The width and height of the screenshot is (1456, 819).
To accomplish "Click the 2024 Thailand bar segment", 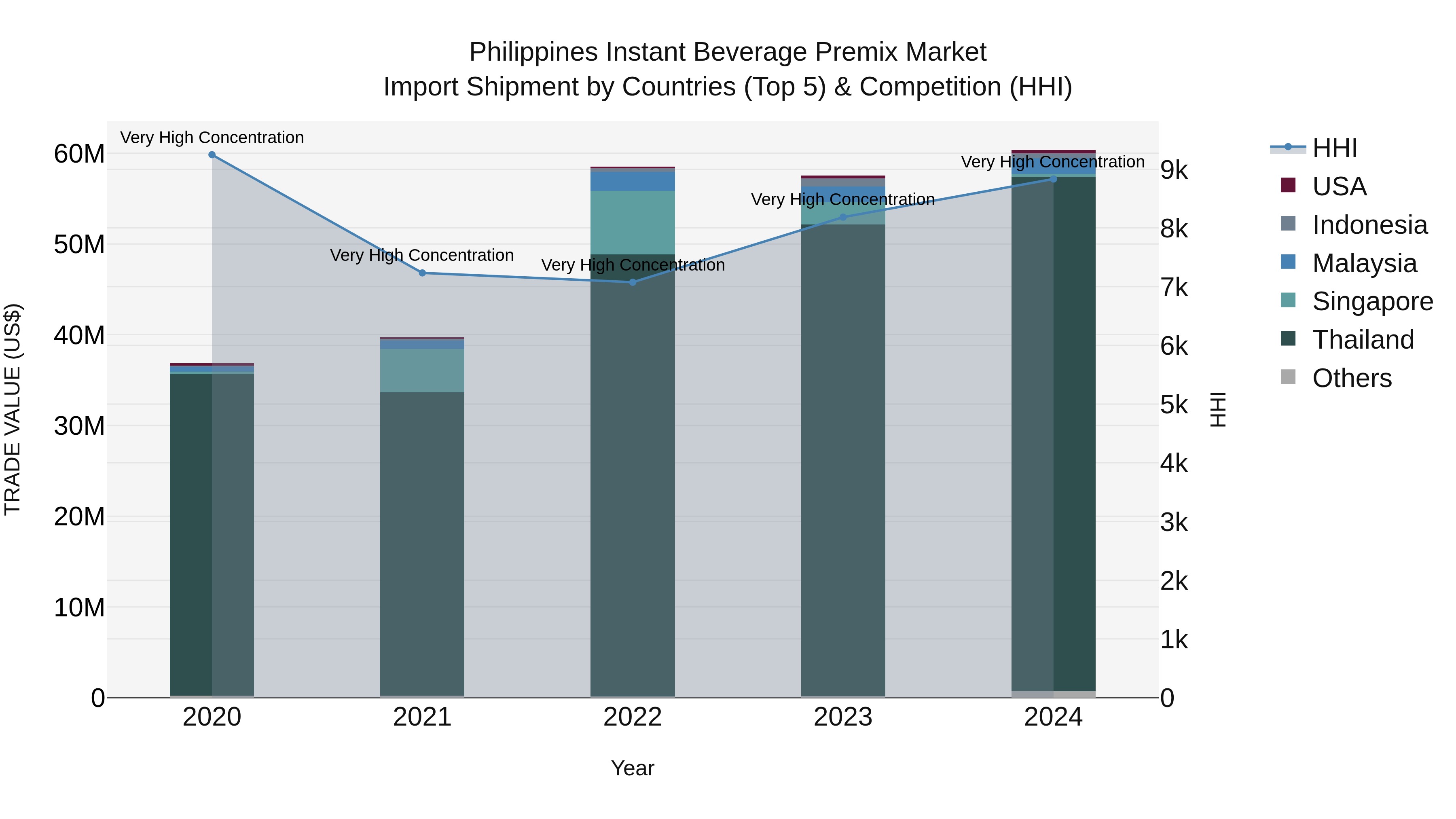I will click(1054, 434).
